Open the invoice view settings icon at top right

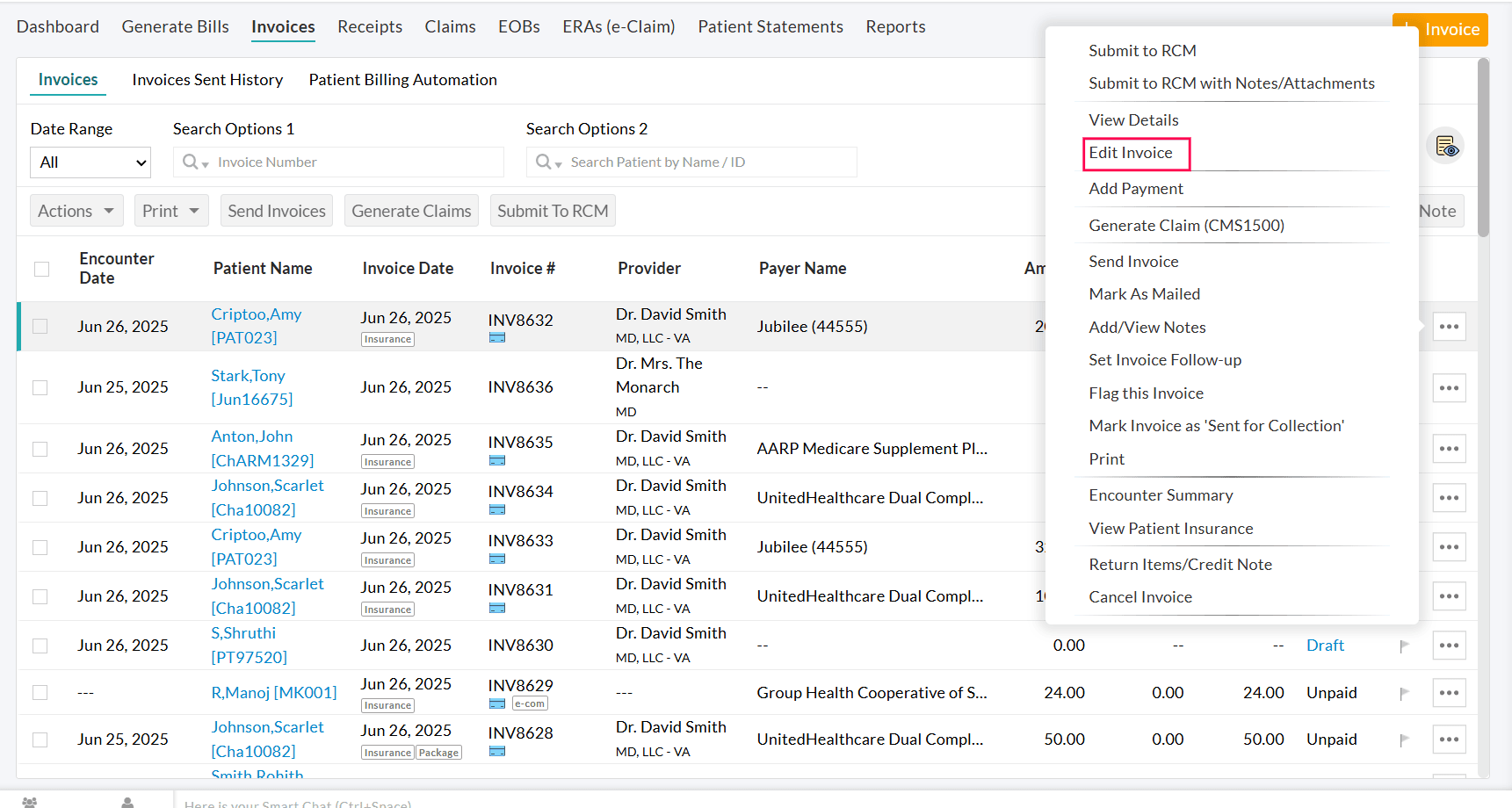coord(1445,147)
